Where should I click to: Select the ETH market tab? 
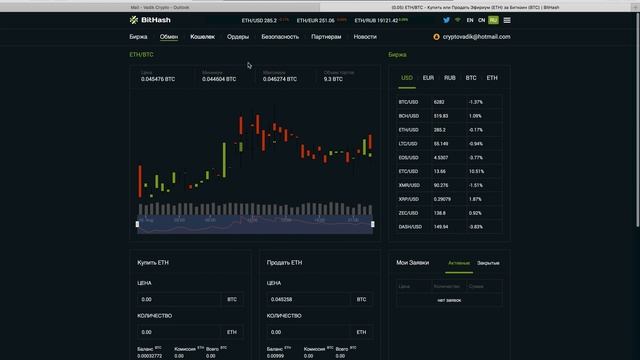[x=492, y=78]
